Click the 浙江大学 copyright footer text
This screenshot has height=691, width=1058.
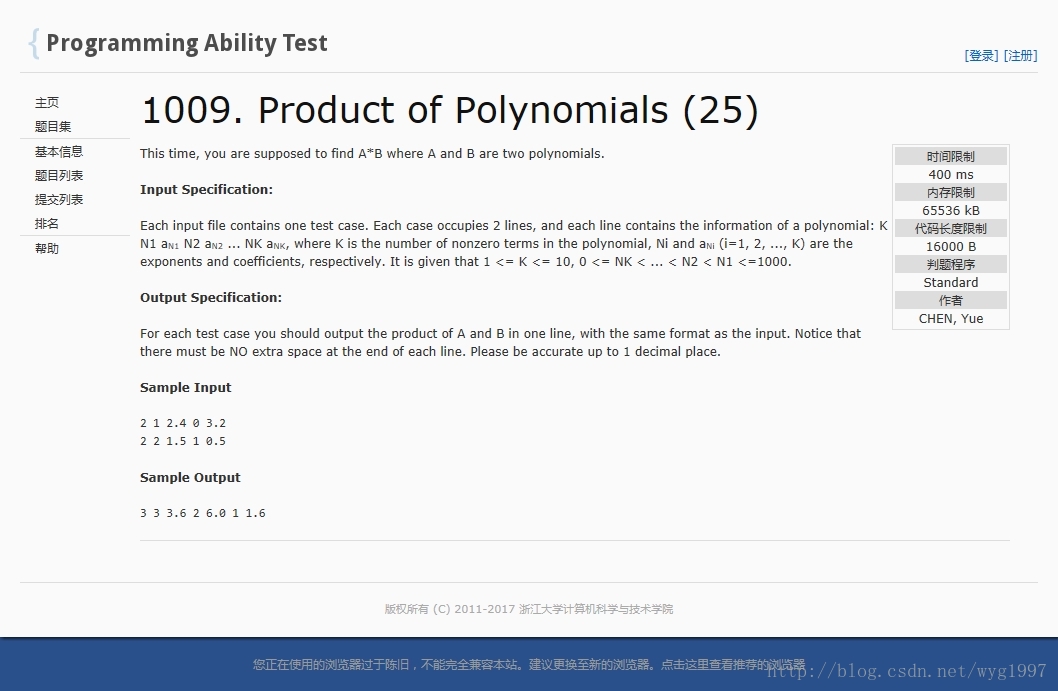(x=528, y=609)
